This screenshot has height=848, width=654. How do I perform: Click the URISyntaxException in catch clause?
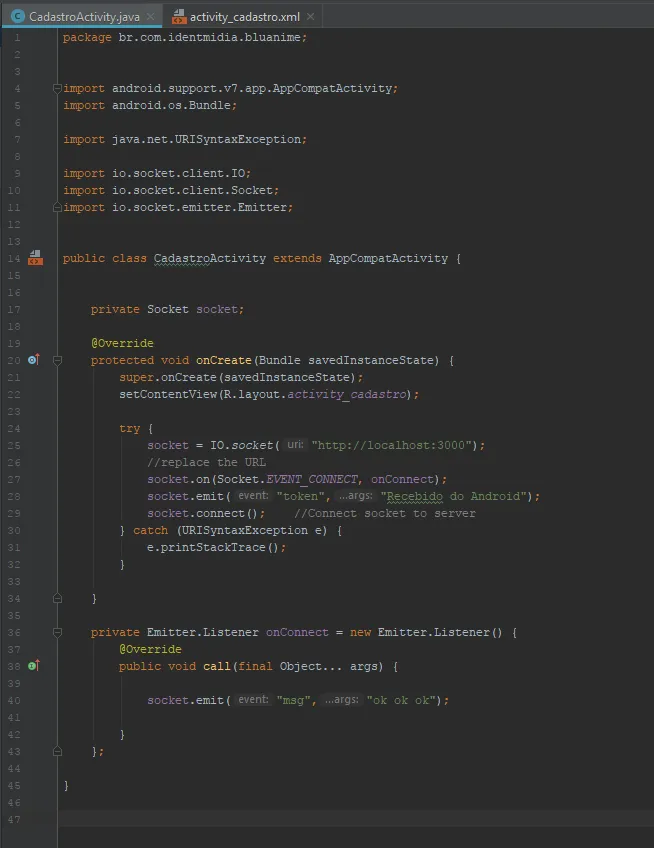(246, 530)
